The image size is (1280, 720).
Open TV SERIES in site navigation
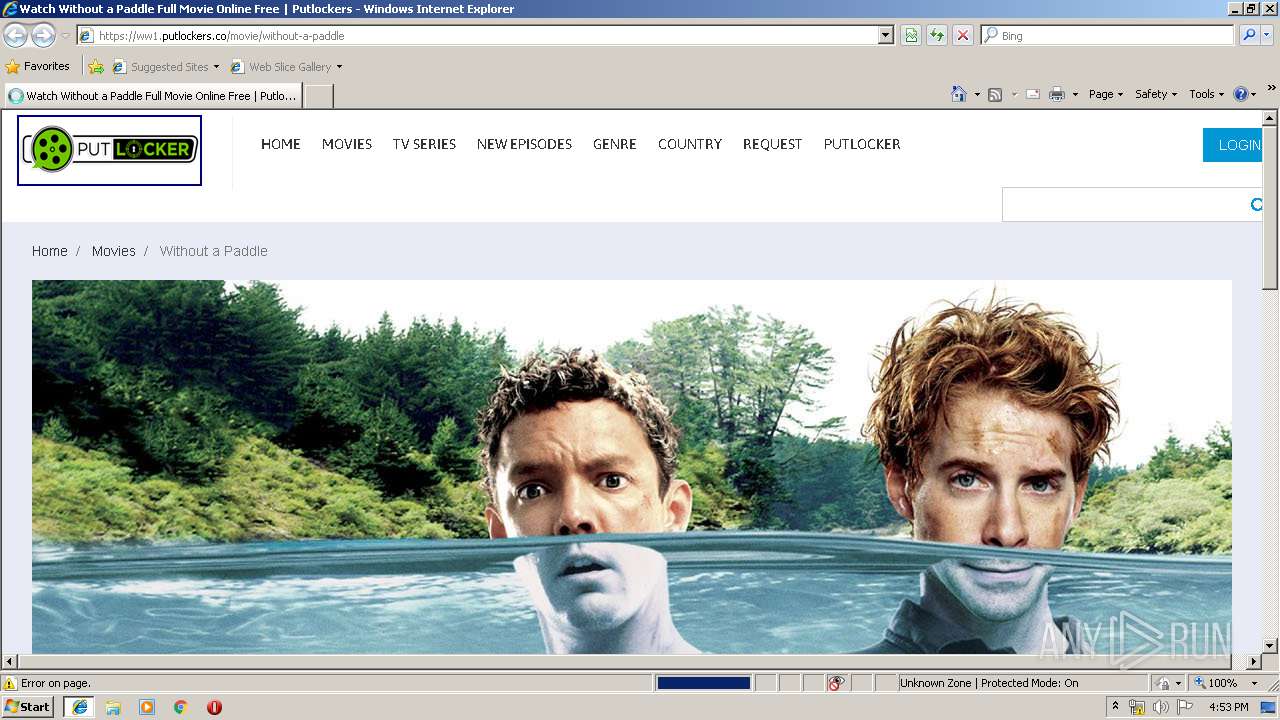point(424,144)
